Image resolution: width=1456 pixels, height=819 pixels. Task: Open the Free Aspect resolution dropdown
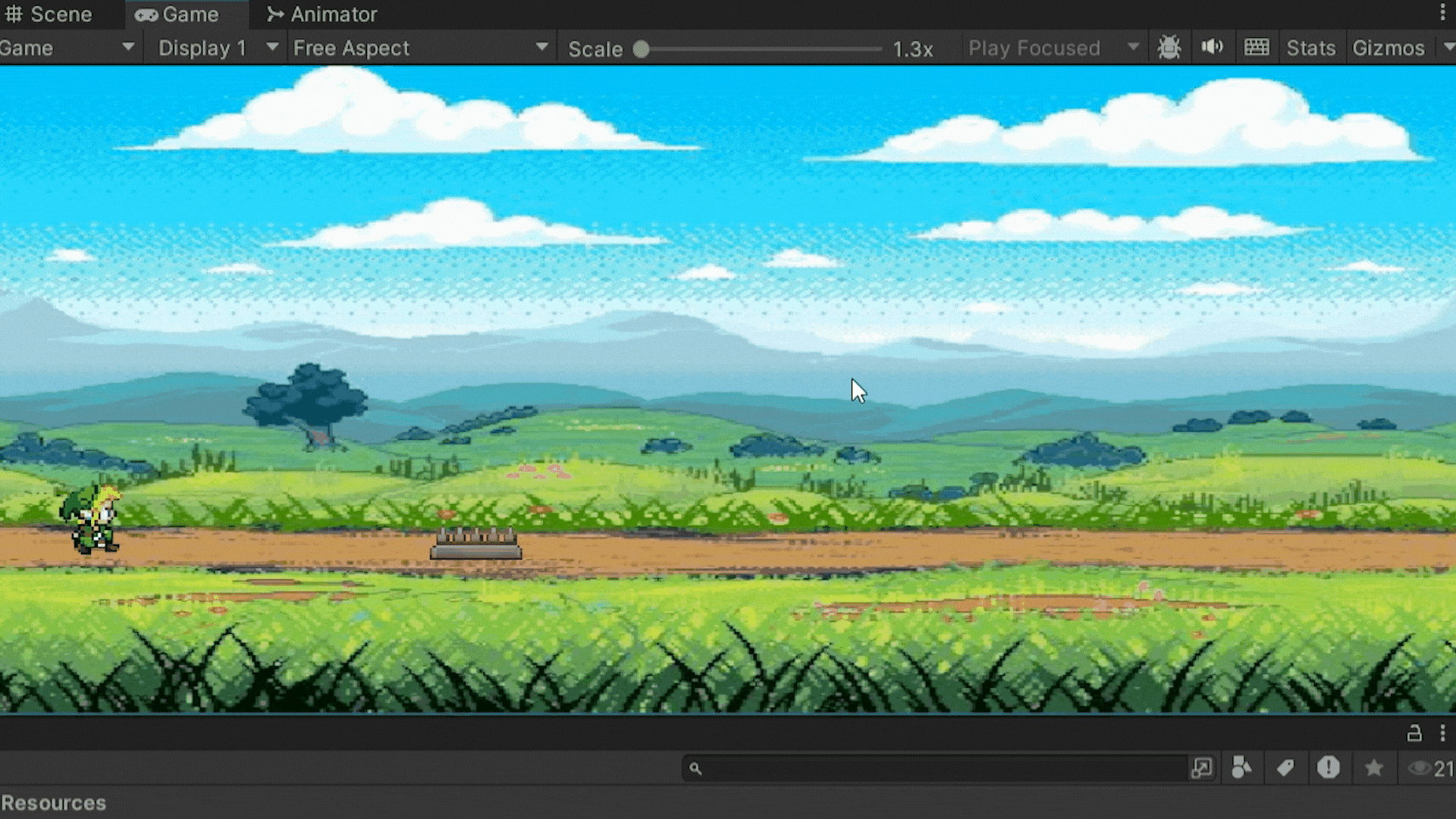point(420,48)
